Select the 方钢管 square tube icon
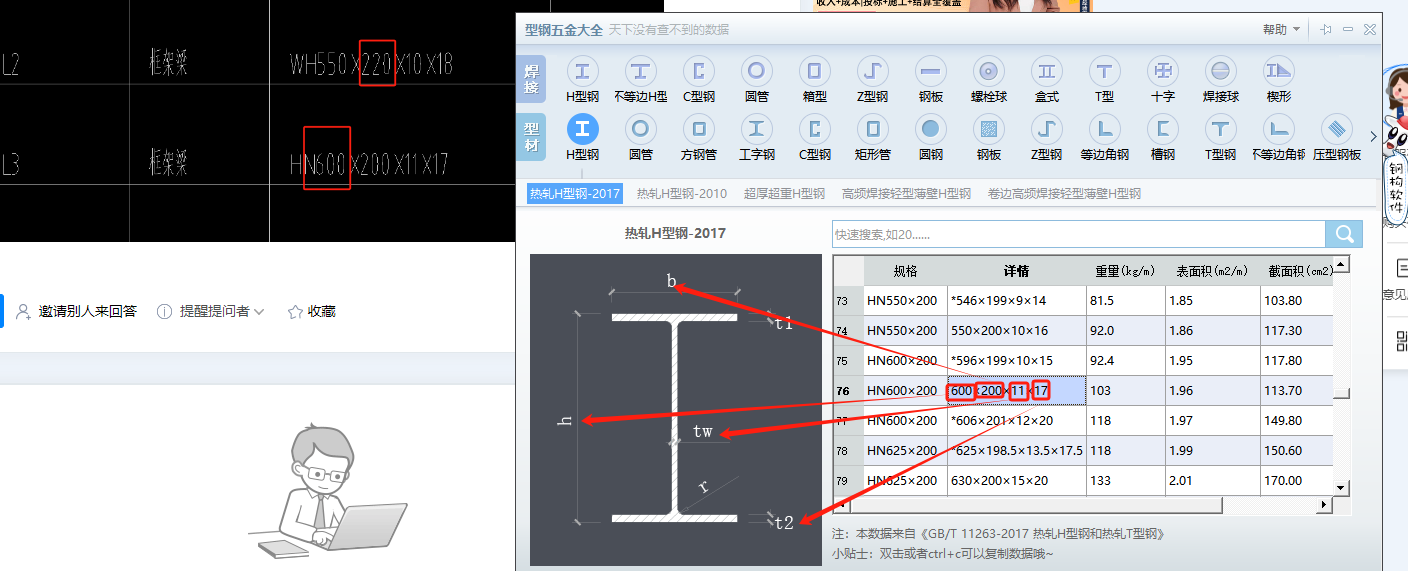The image size is (1408, 571). (x=699, y=129)
